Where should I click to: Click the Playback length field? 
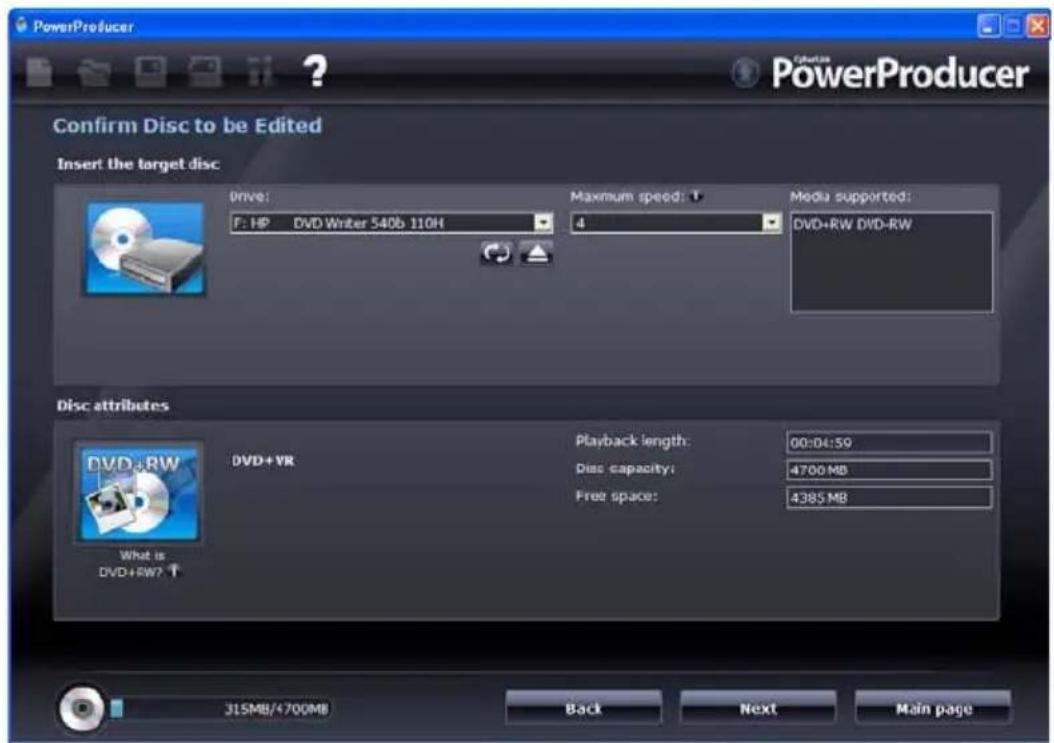click(x=889, y=442)
